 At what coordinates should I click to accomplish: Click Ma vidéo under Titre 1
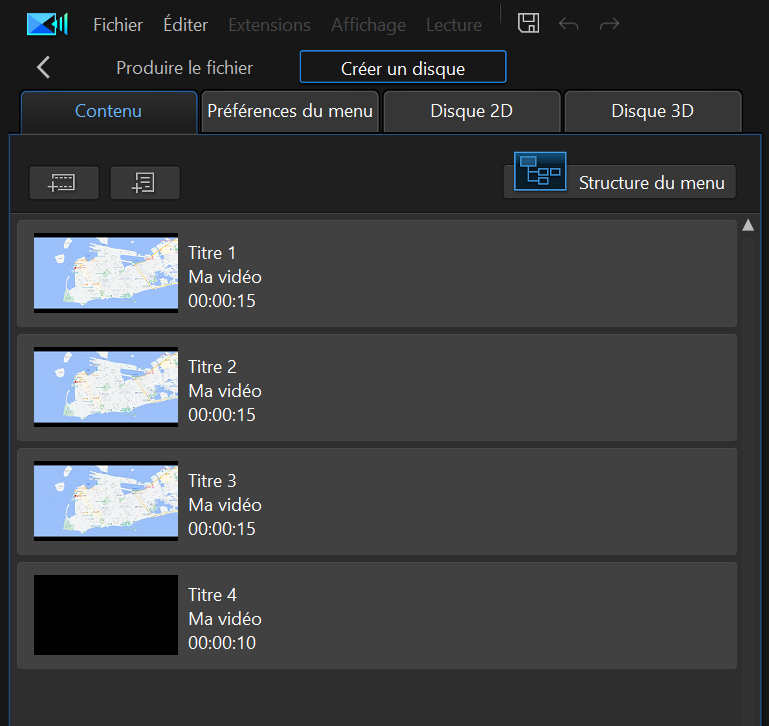(x=225, y=277)
